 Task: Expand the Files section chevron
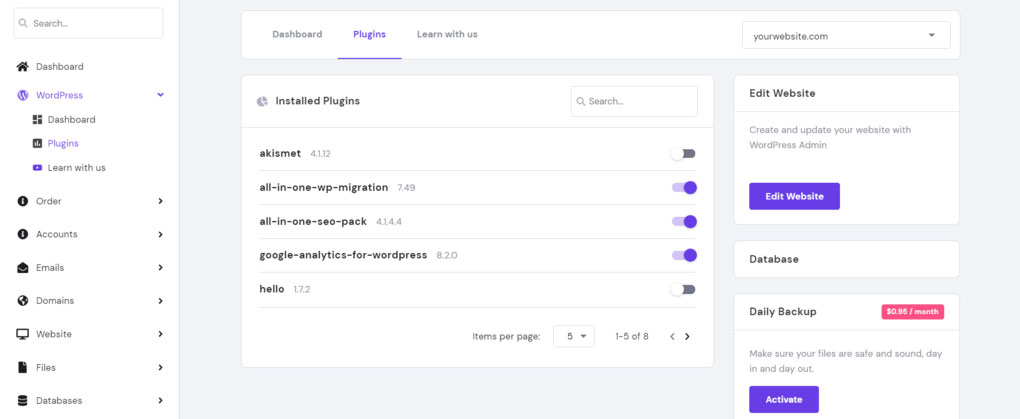tap(161, 368)
